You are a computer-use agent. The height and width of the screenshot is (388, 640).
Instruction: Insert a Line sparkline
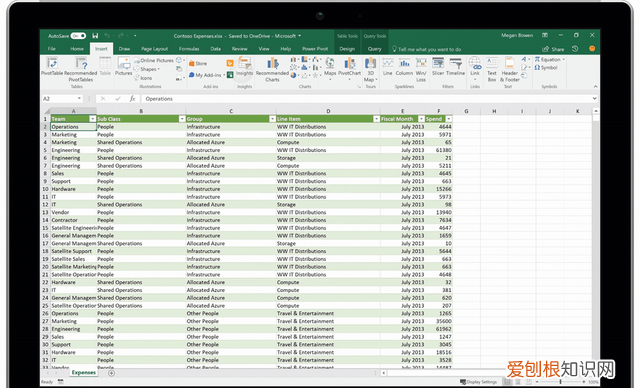[x=388, y=67]
